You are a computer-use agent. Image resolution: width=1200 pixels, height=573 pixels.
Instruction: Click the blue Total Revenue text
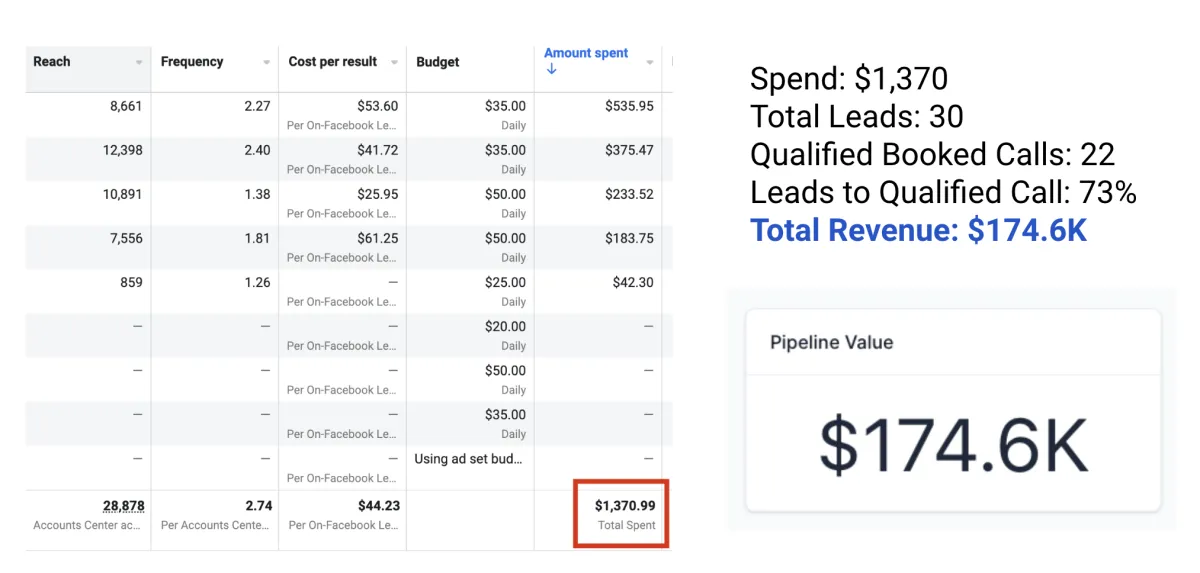point(918,231)
